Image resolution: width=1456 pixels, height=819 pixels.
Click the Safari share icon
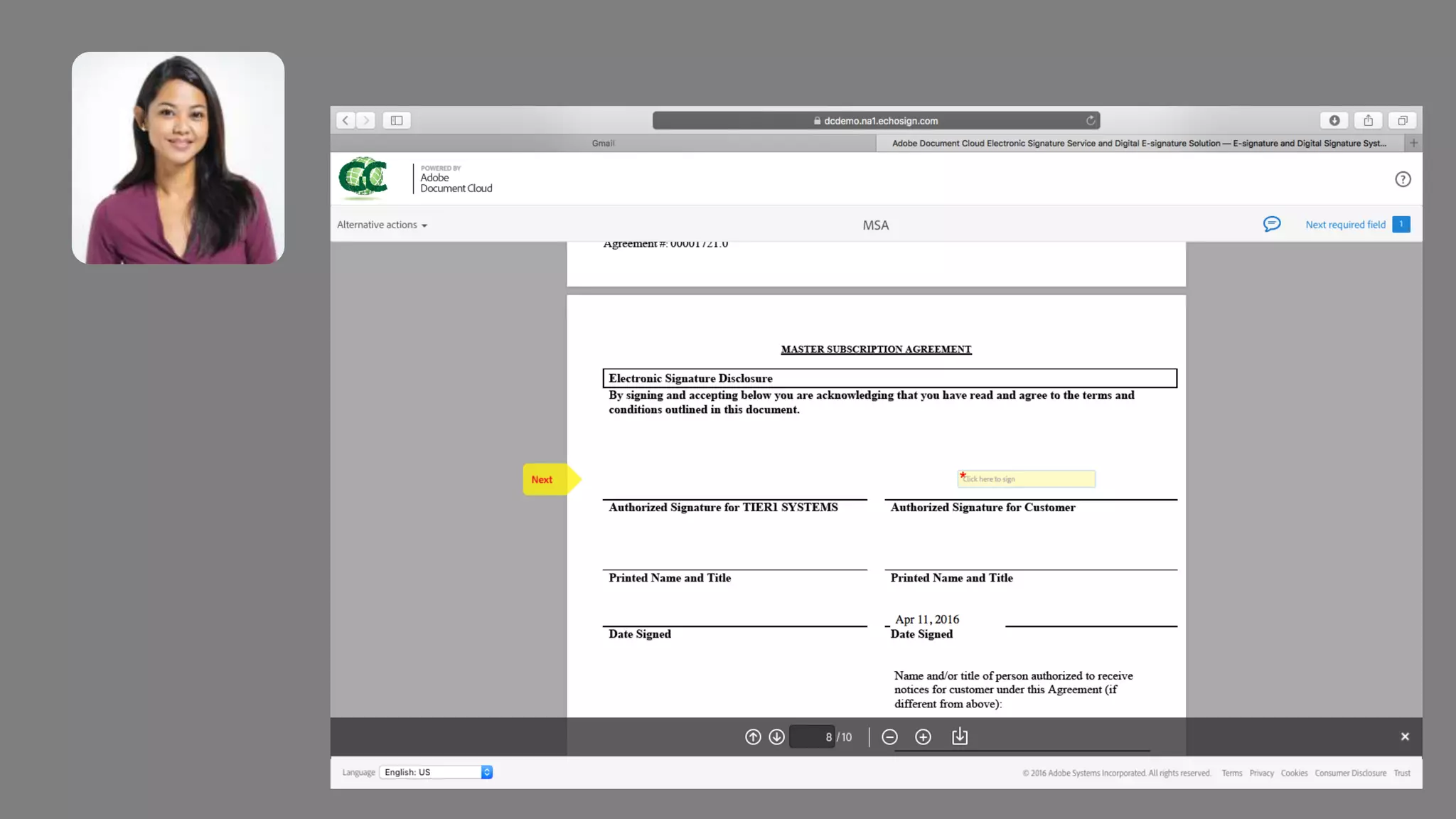(1368, 120)
